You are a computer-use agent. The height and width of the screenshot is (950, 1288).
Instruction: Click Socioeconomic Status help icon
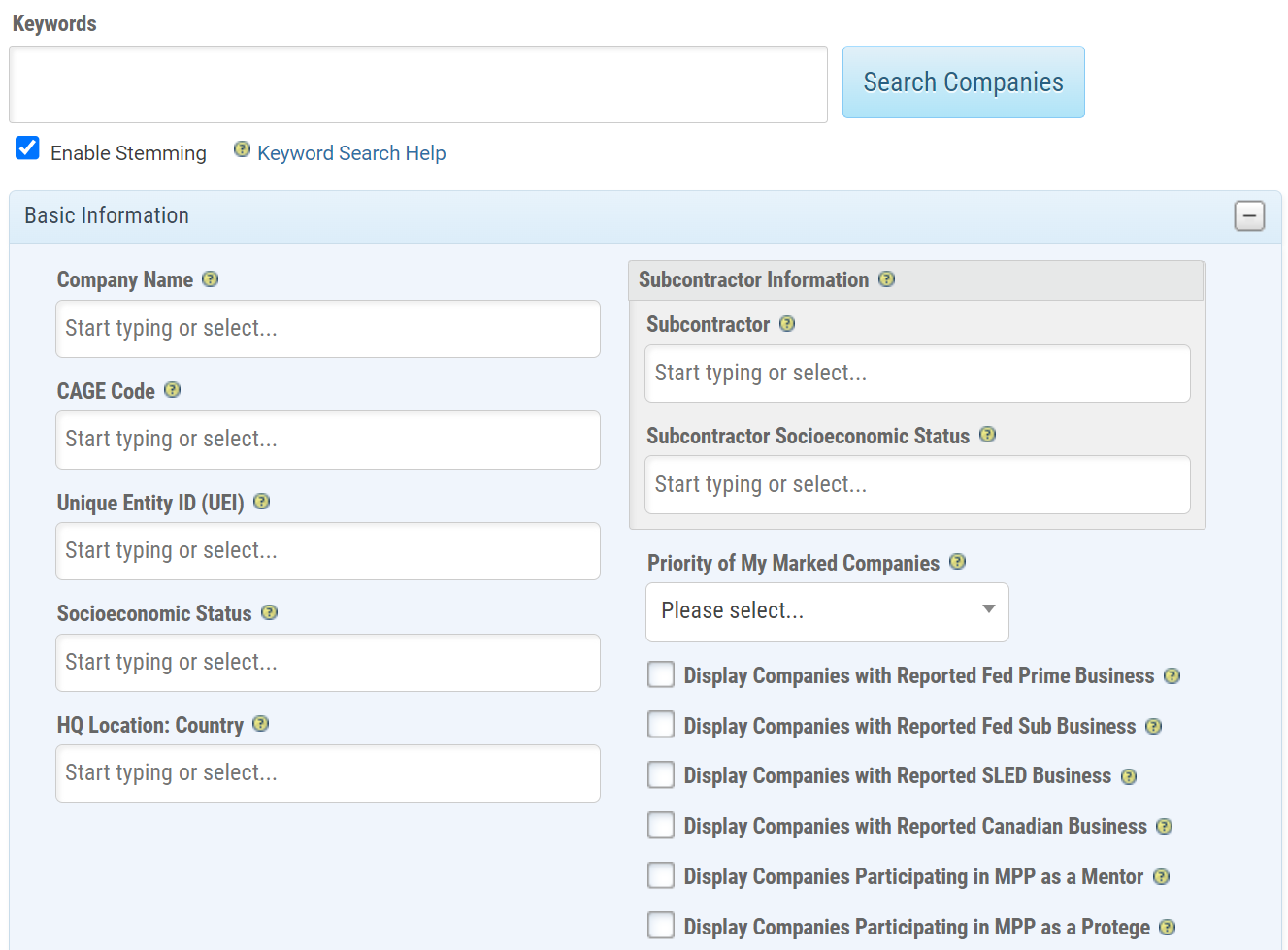(269, 613)
